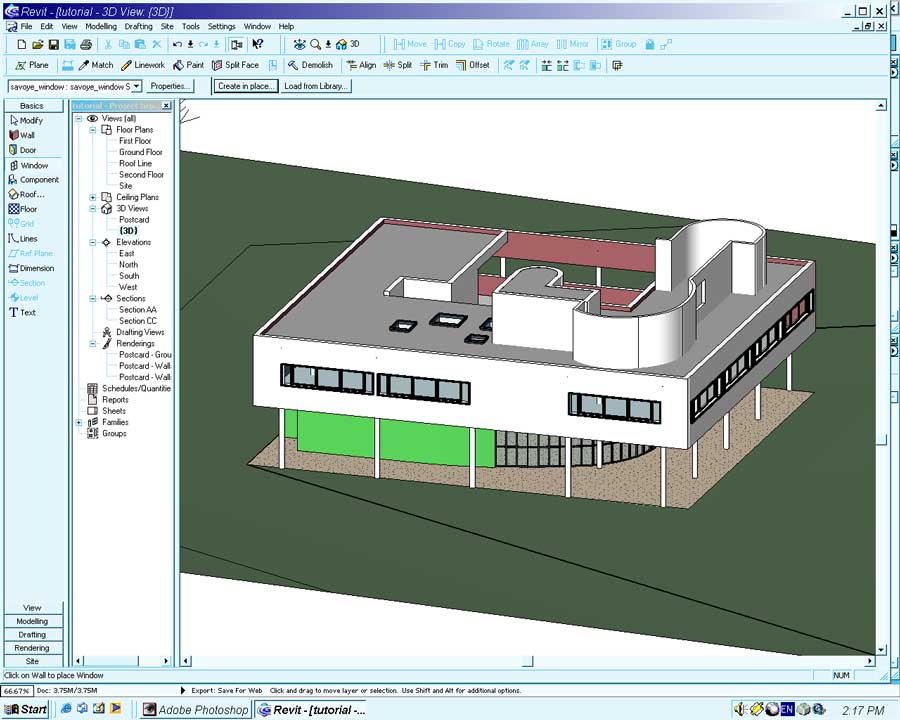Viewport: 900px width, 720px height.
Task: Click the Properties... button
Action: click(x=169, y=86)
